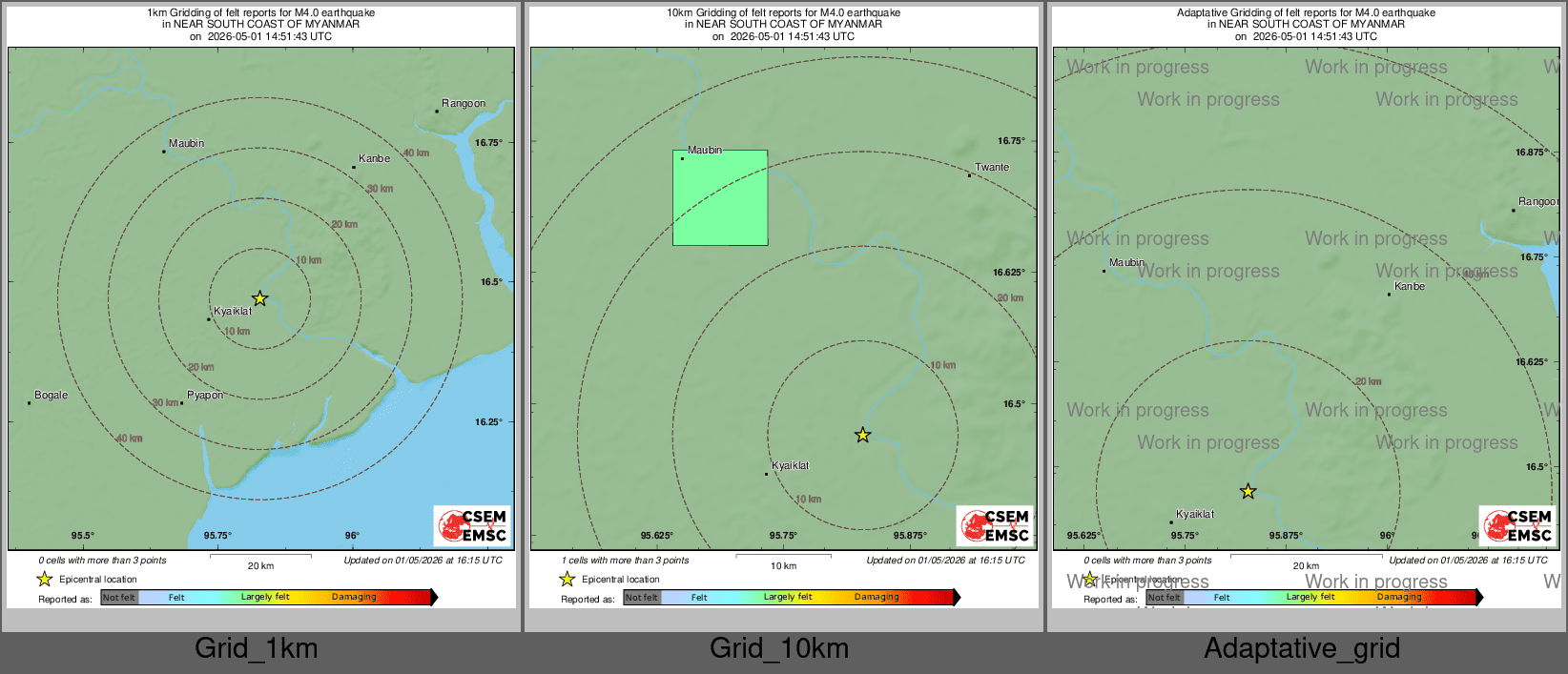Click Maubin label on the adaptive map
Image resolution: width=1568 pixels, height=674 pixels.
point(1126,262)
